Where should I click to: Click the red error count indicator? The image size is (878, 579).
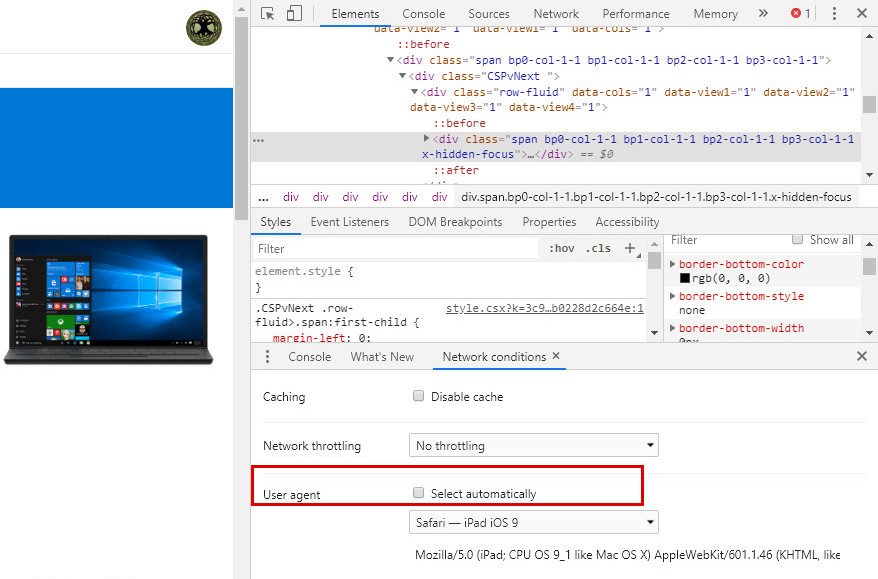point(800,13)
